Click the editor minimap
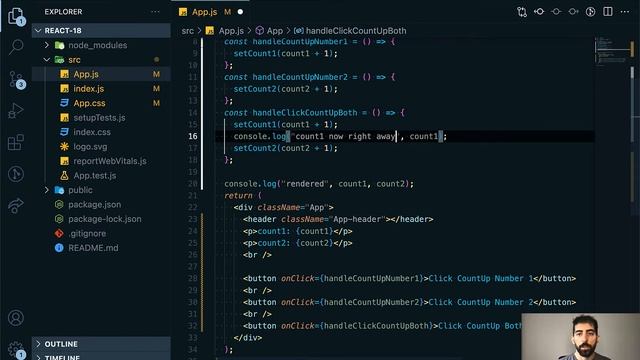The height and width of the screenshot is (360, 640). pos(611,51)
